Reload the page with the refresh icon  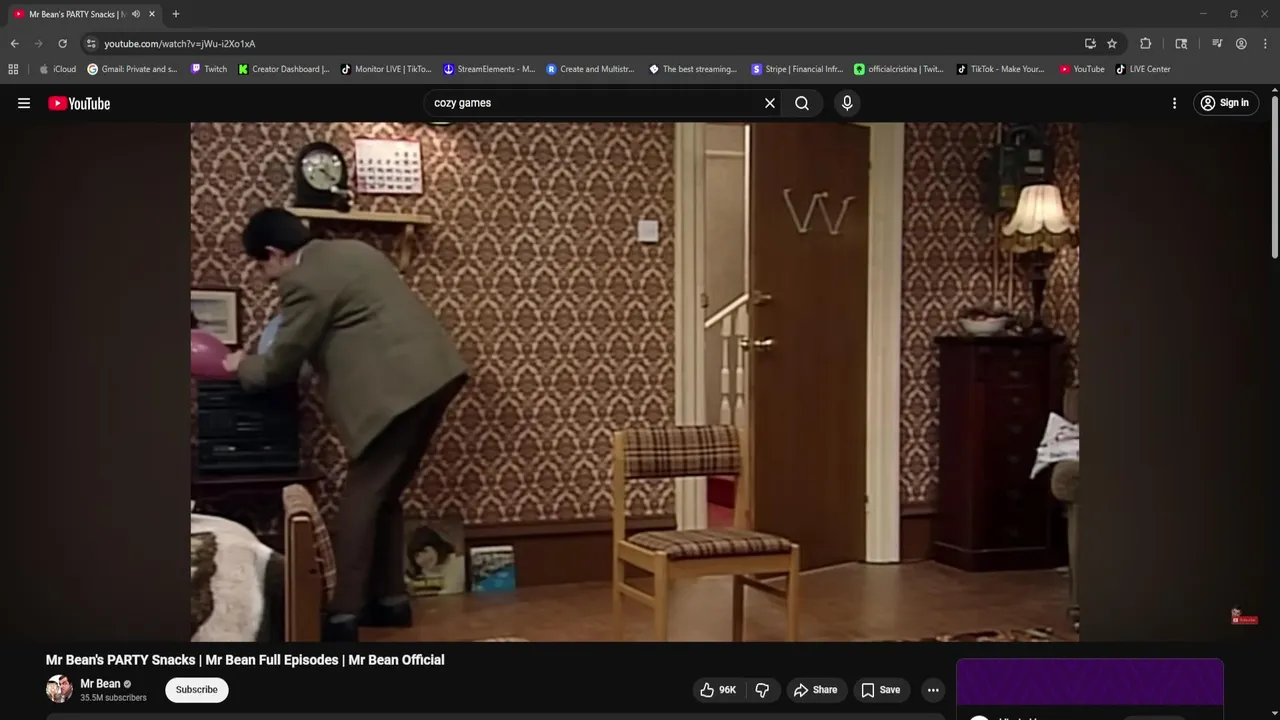click(x=62, y=44)
